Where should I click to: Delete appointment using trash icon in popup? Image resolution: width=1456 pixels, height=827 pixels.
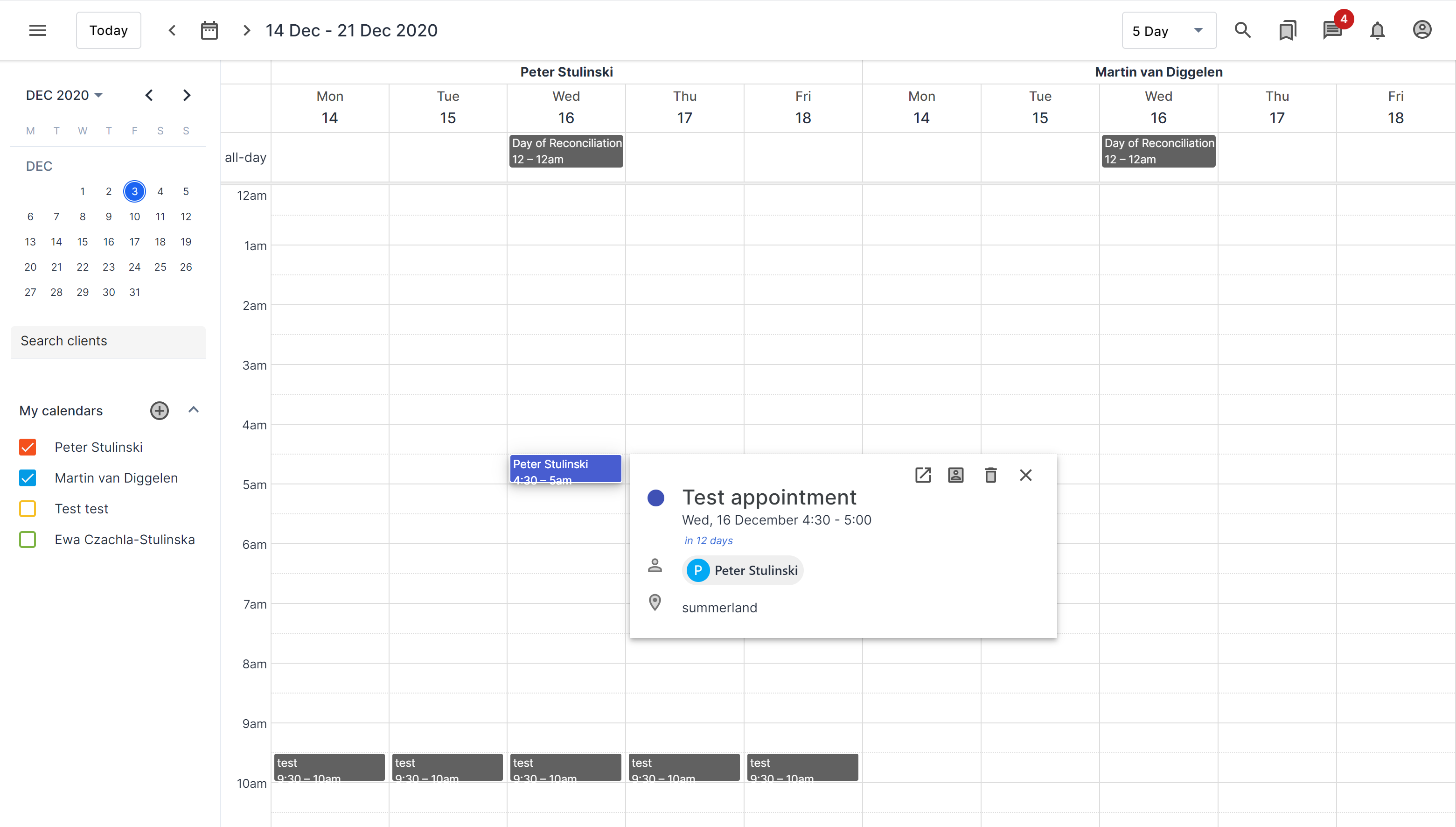pyautogui.click(x=990, y=475)
